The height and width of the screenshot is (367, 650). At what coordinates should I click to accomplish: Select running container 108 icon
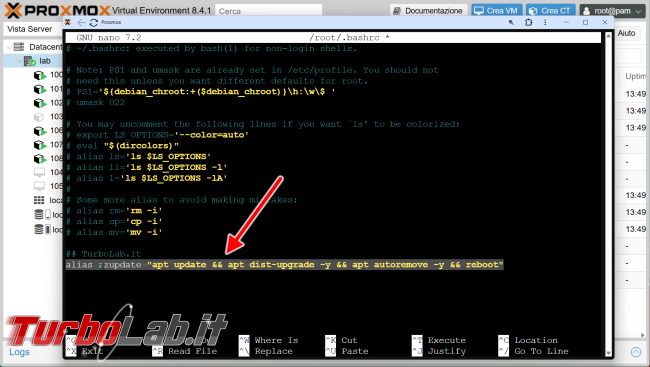point(39,159)
